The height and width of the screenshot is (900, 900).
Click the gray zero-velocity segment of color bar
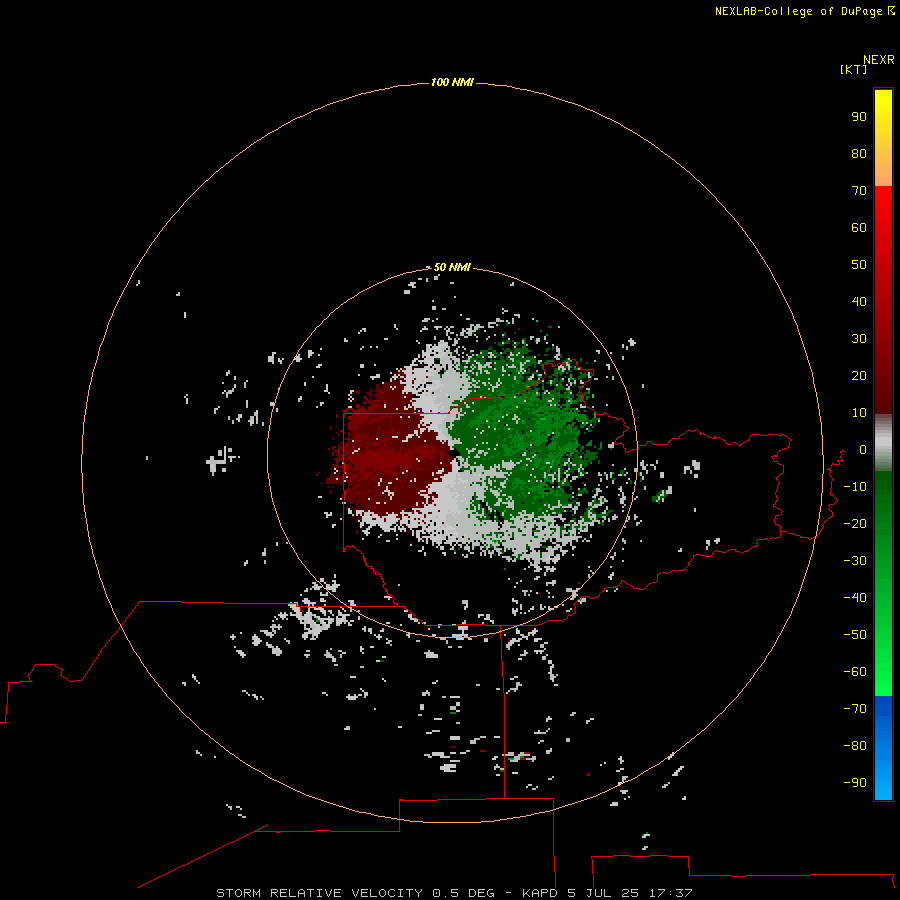(883, 443)
